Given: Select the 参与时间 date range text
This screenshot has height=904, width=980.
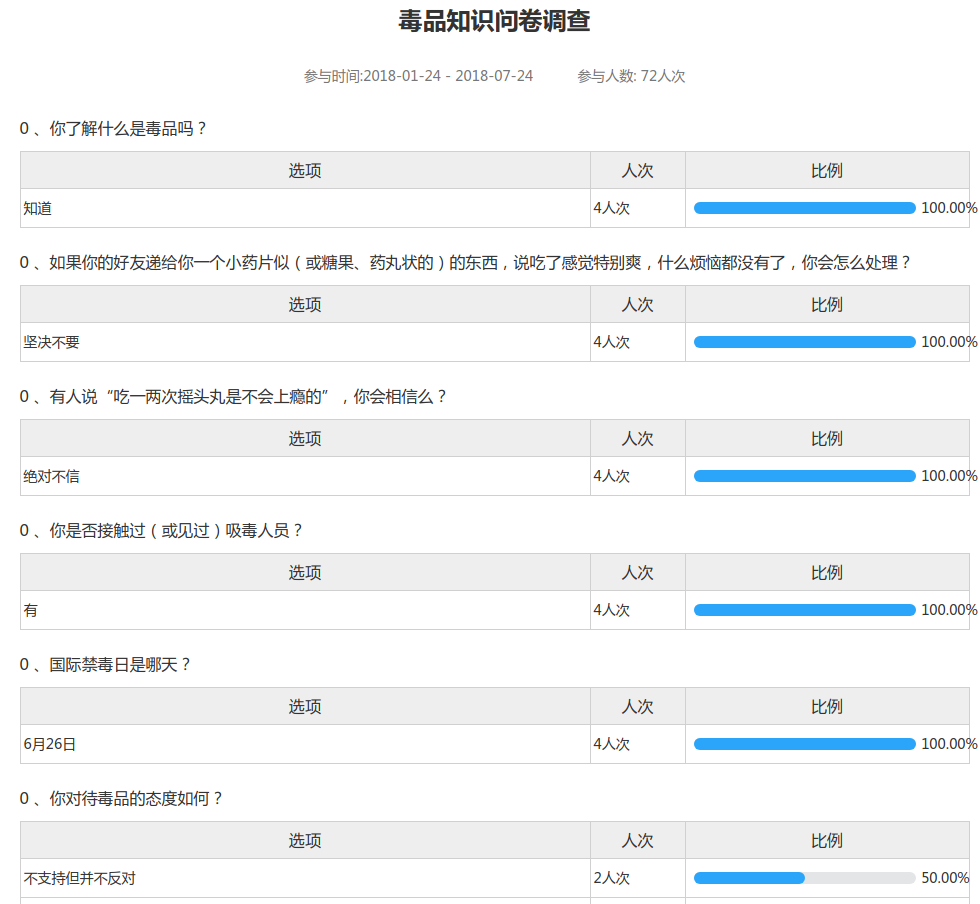Looking at the screenshot, I should coord(418,76).
